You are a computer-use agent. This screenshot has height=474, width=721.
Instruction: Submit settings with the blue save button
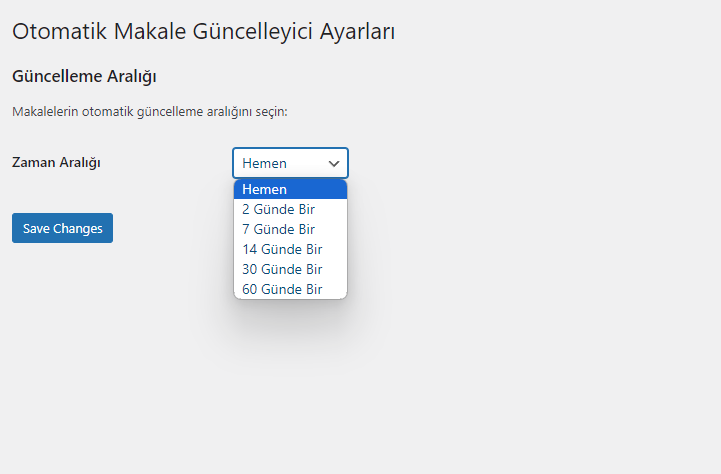(63, 228)
